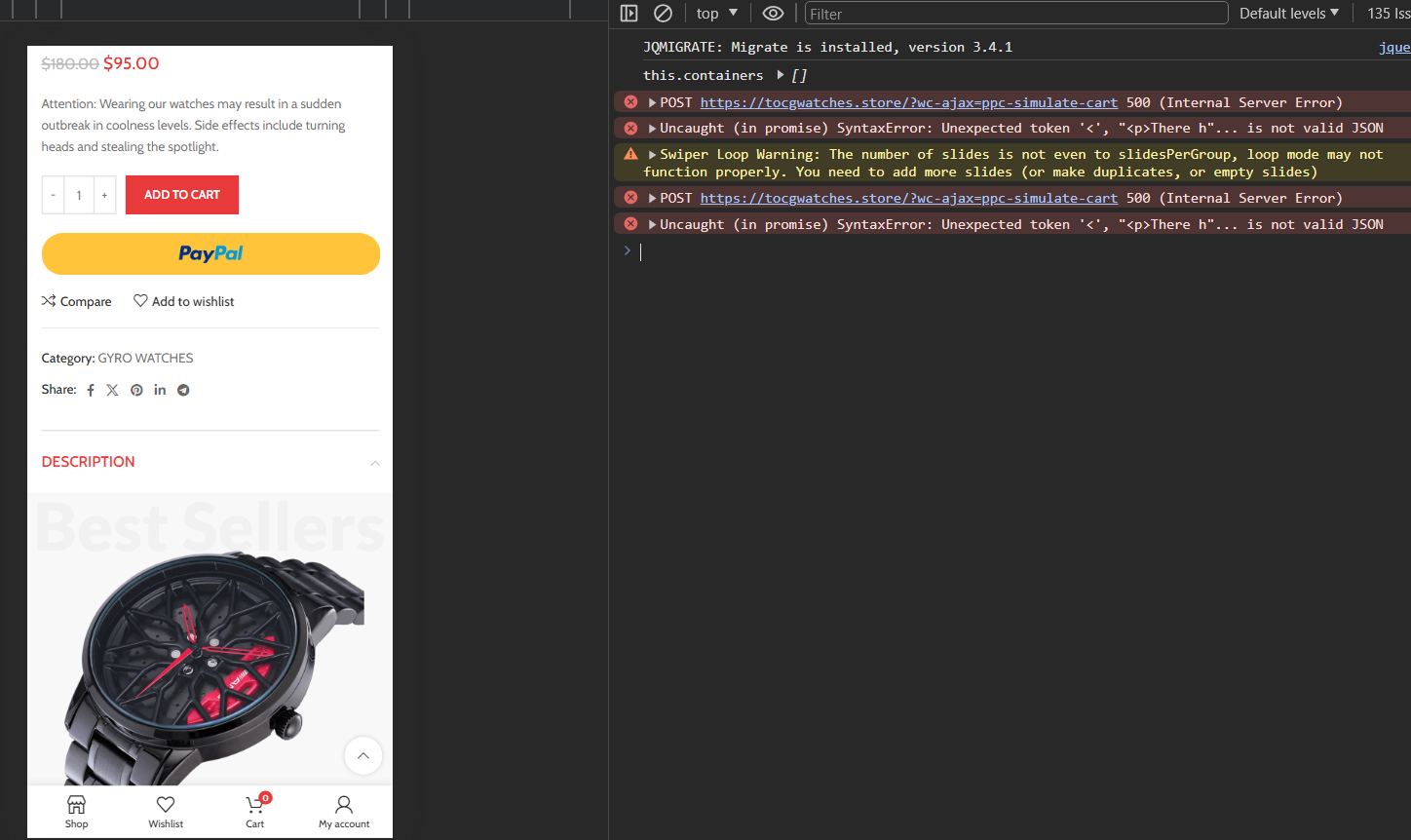Open the first ppc-simulate-cart URL link

pos(908,102)
